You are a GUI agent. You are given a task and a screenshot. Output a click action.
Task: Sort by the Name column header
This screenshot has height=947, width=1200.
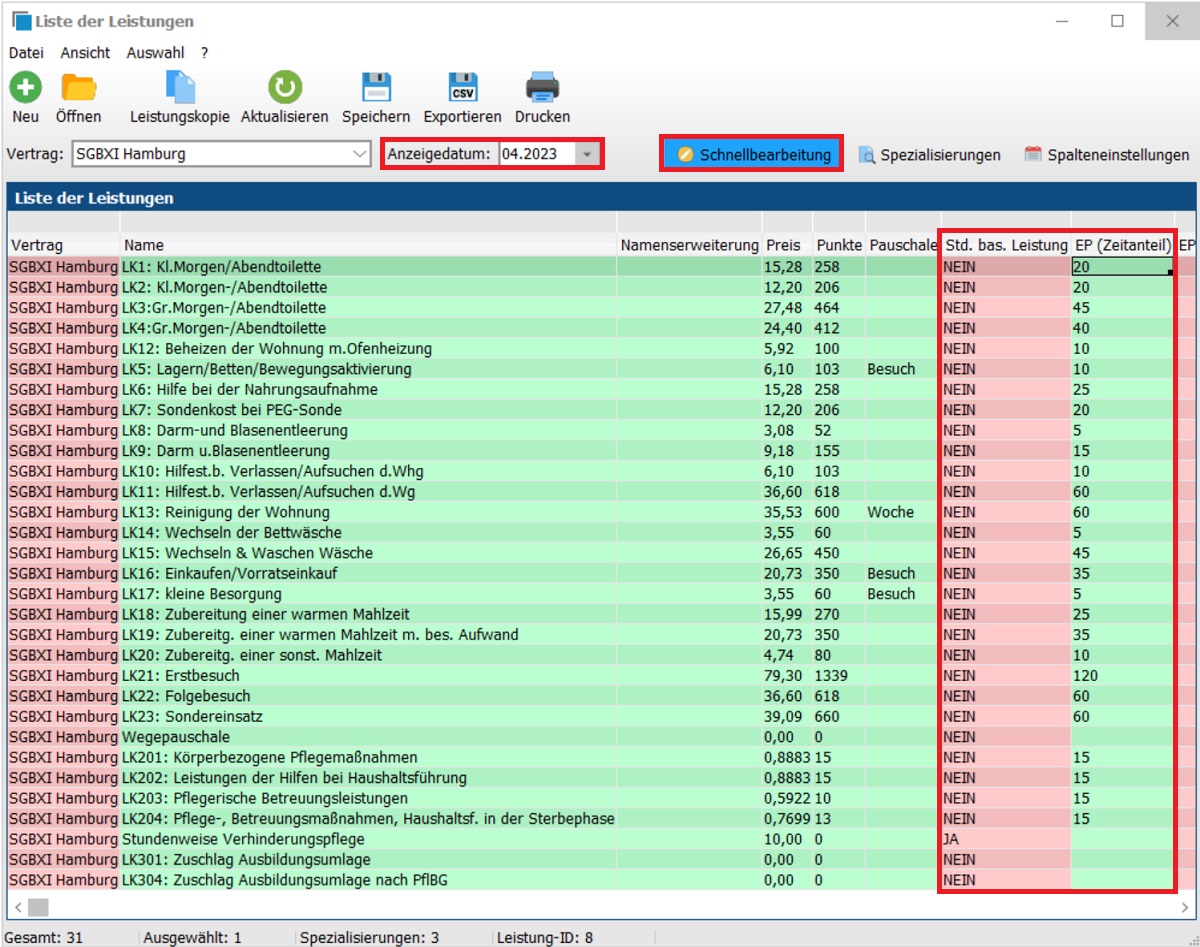368,244
